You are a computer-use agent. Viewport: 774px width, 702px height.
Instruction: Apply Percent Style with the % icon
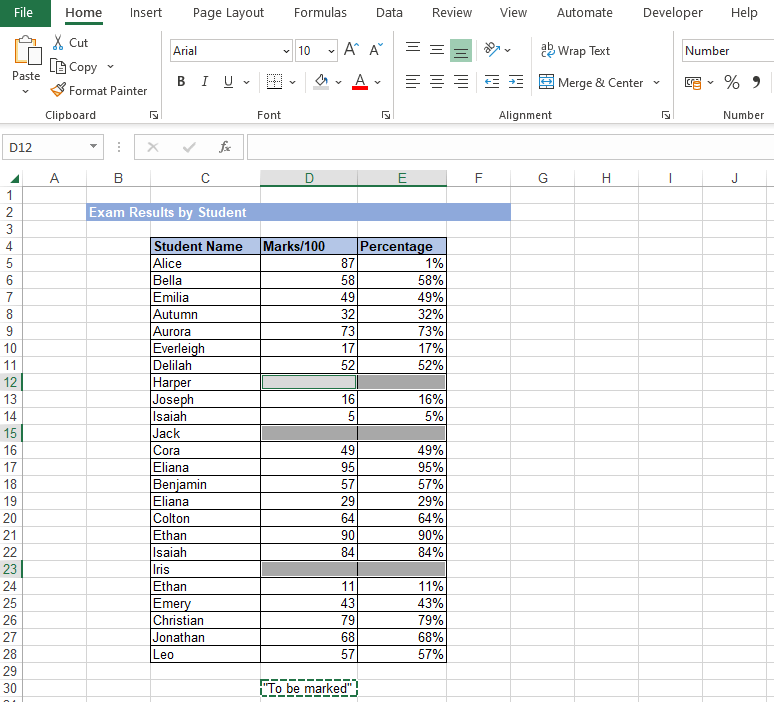tap(731, 82)
